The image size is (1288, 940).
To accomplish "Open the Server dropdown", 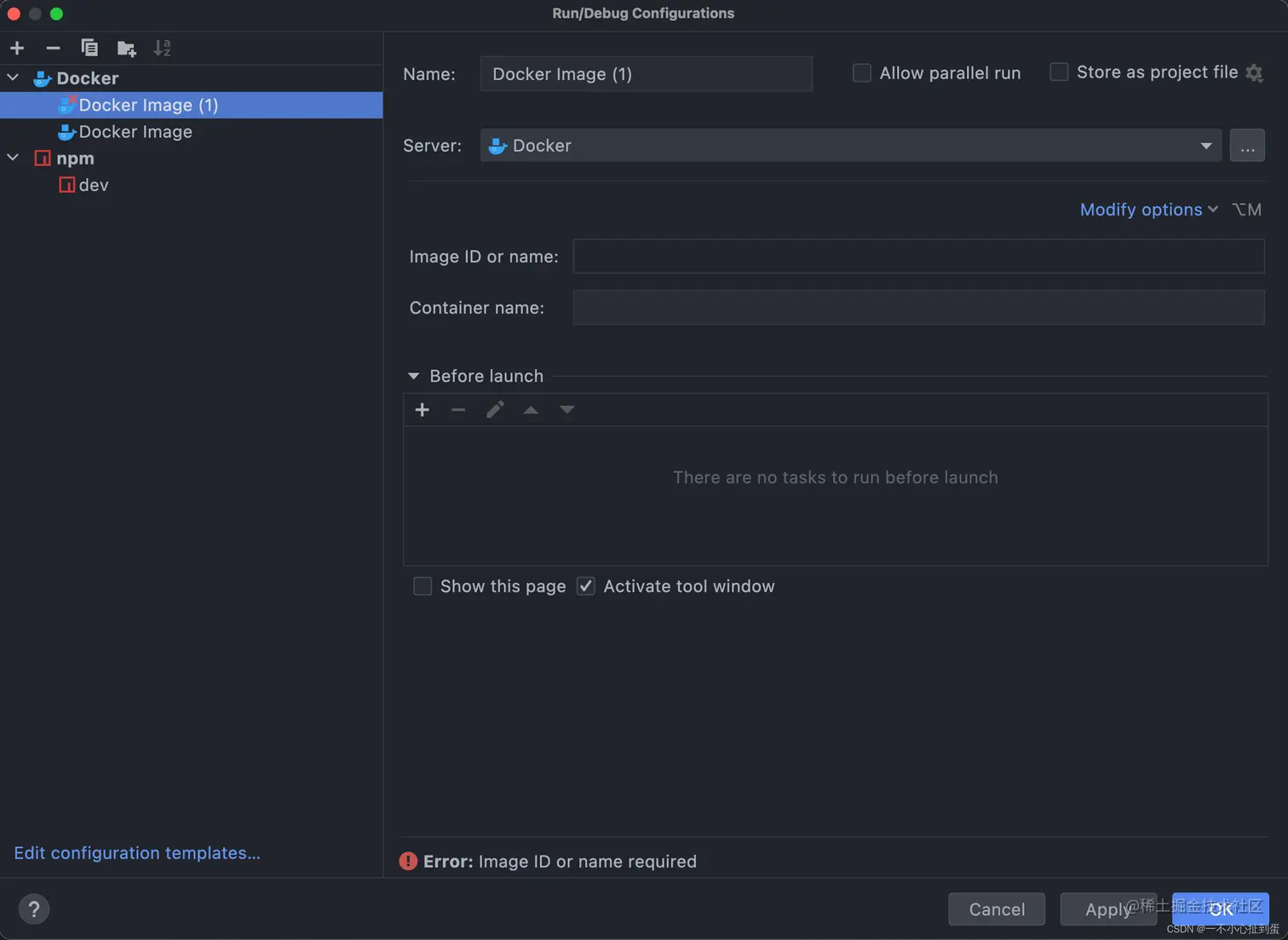I will click(x=850, y=146).
